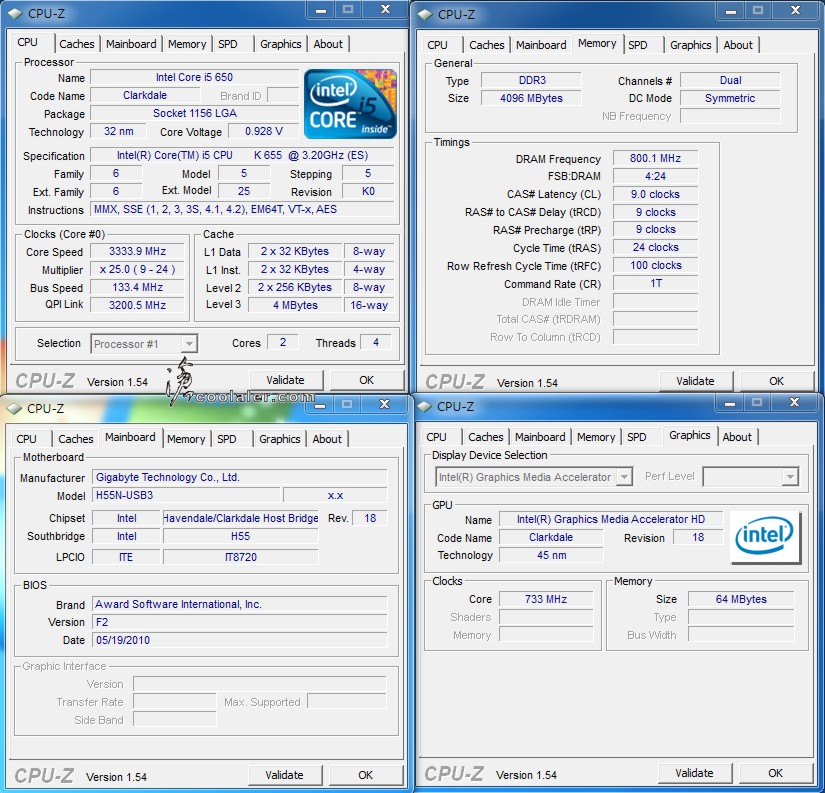Viewport: 825px width, 793px height.
Task: Click the BIOS date '05/19/2010'
Action: (x=239, y=640)
